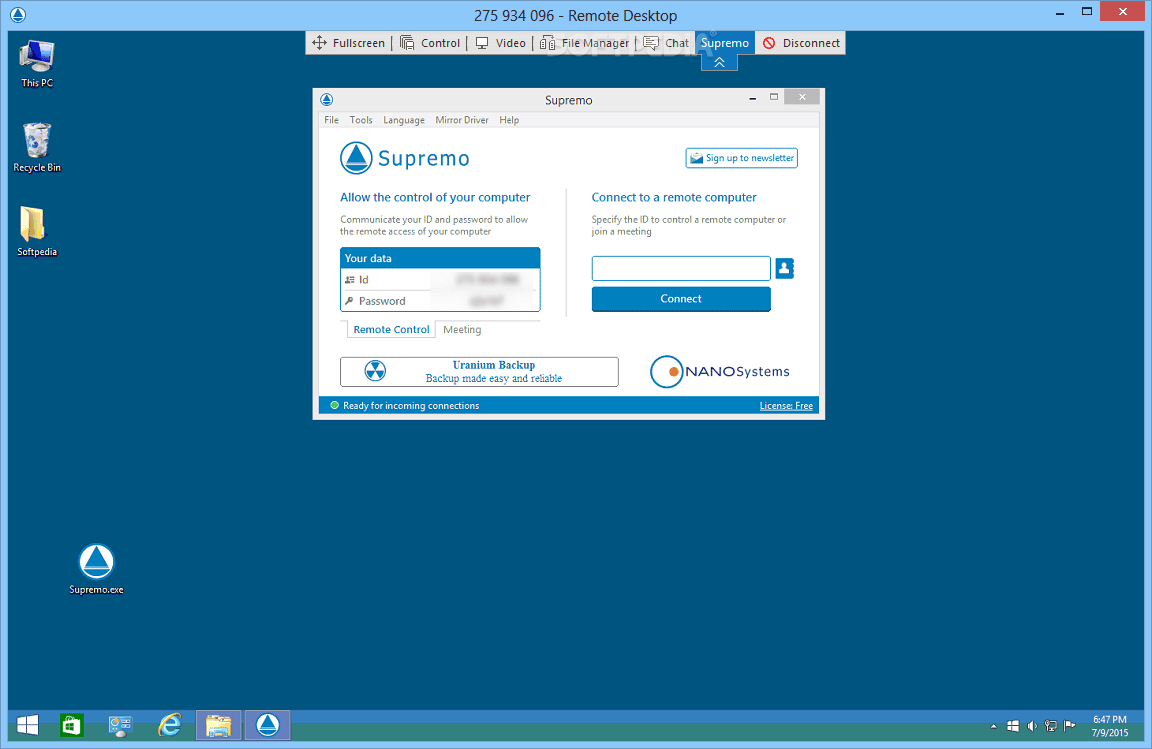Open the Help menu

tap(509, 120)
